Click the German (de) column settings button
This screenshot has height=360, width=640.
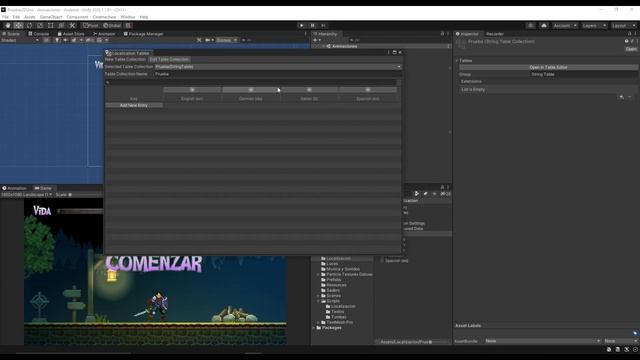[251, 90]
